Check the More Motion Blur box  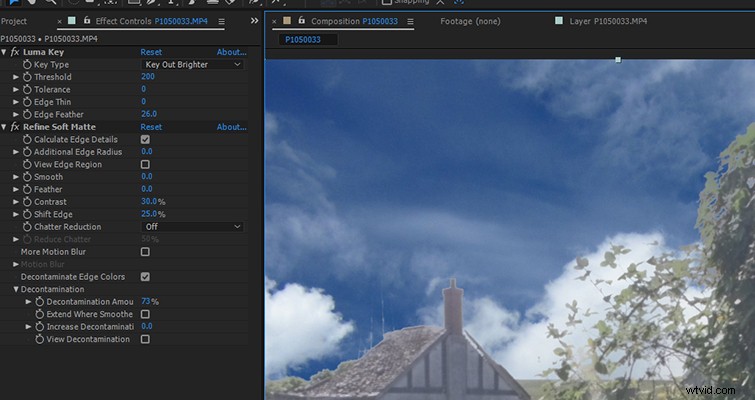145,252
